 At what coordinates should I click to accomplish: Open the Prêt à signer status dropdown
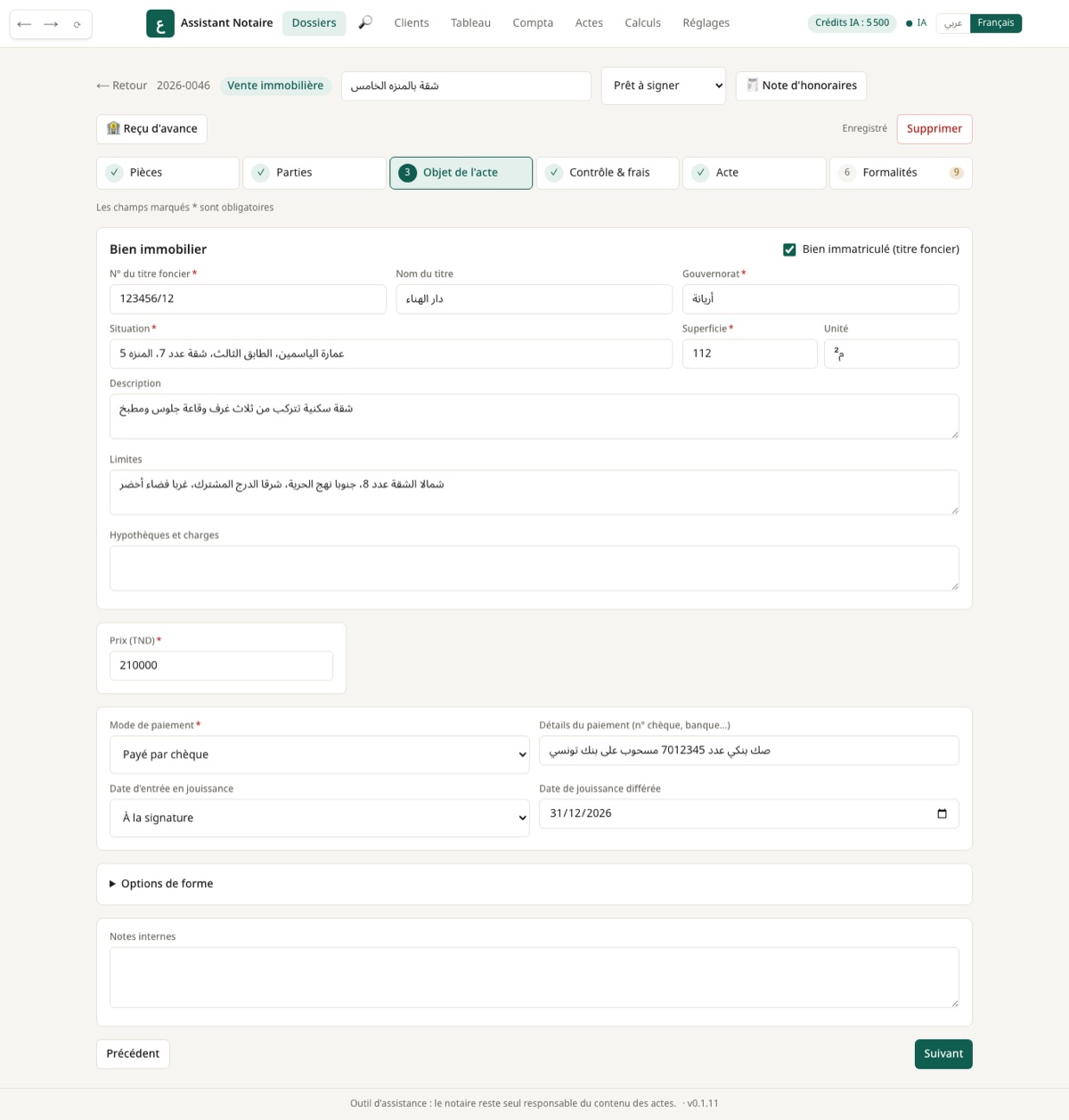(664, 86)
